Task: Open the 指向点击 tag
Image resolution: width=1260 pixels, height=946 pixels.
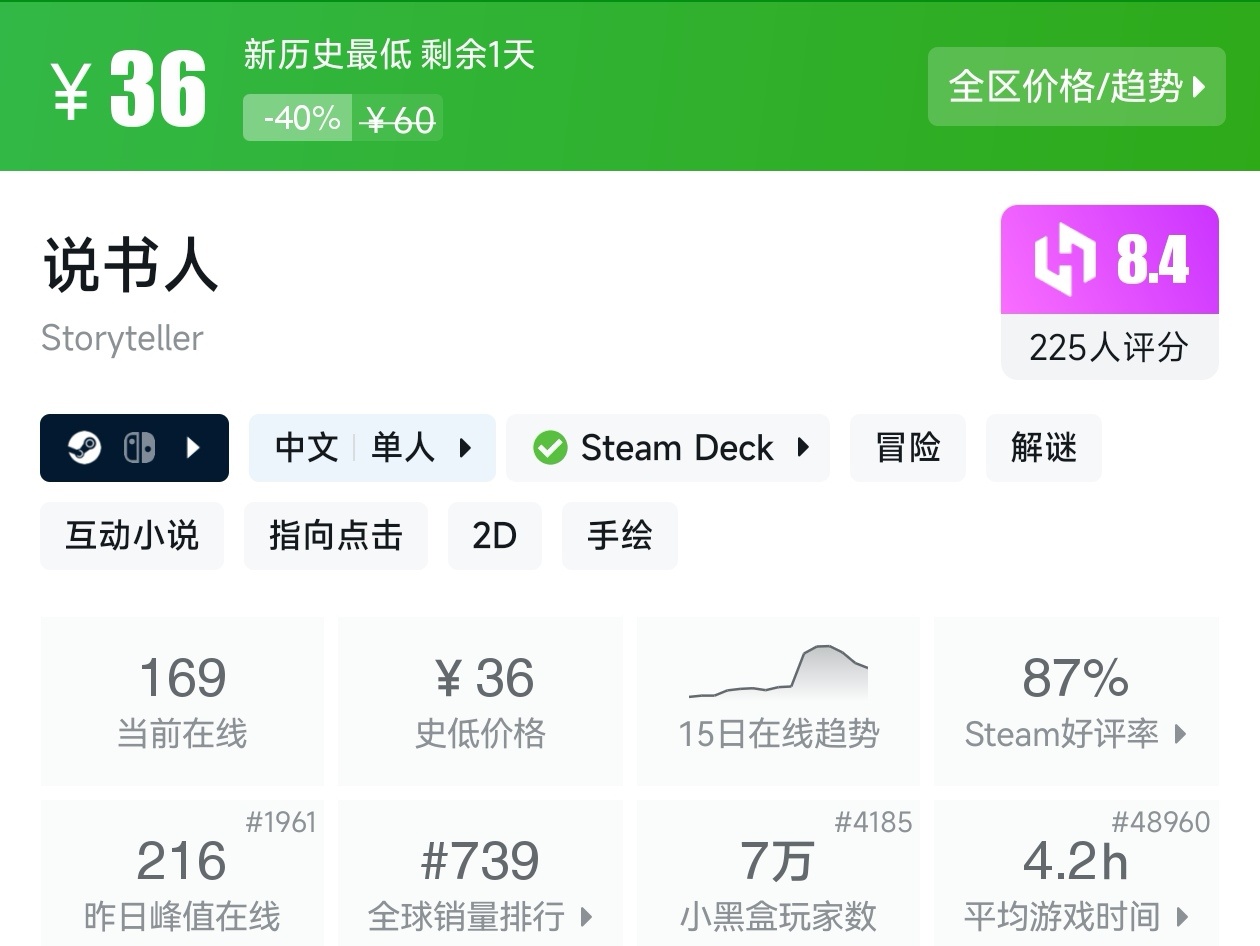Action: (x=335, y=536)
